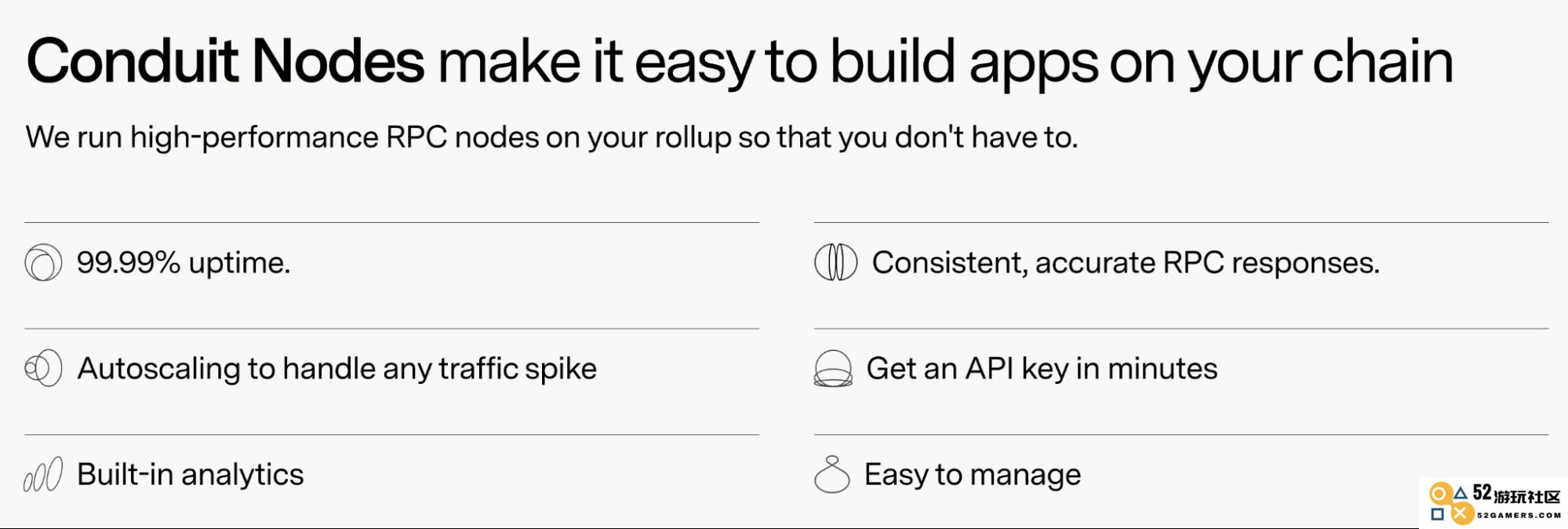Click the overlapping circles icon beside 99.99% uptime
This screenshot has width=1568, height=529.
point(43,262)
